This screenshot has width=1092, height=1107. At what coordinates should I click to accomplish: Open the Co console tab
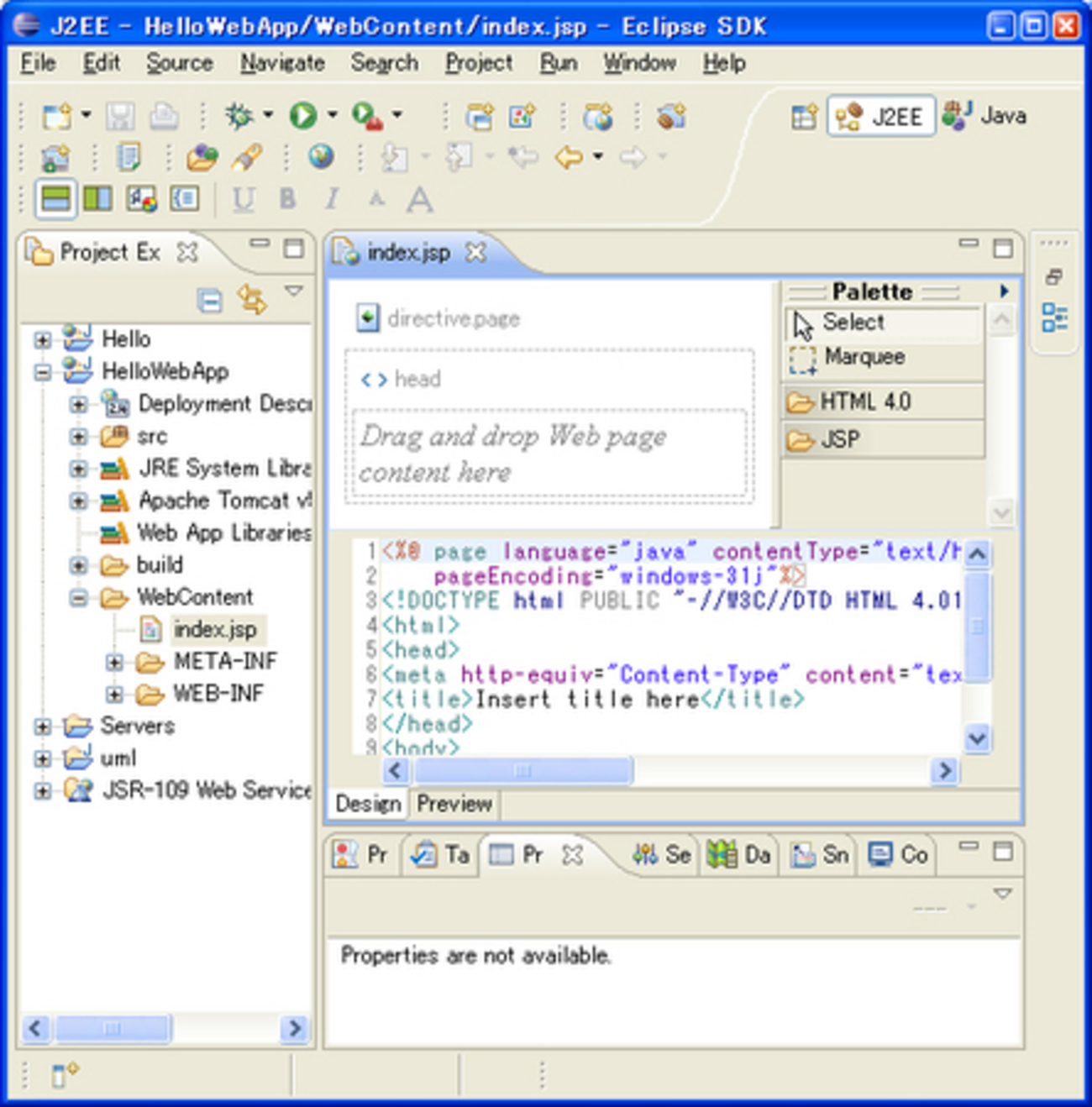[897, 855]
